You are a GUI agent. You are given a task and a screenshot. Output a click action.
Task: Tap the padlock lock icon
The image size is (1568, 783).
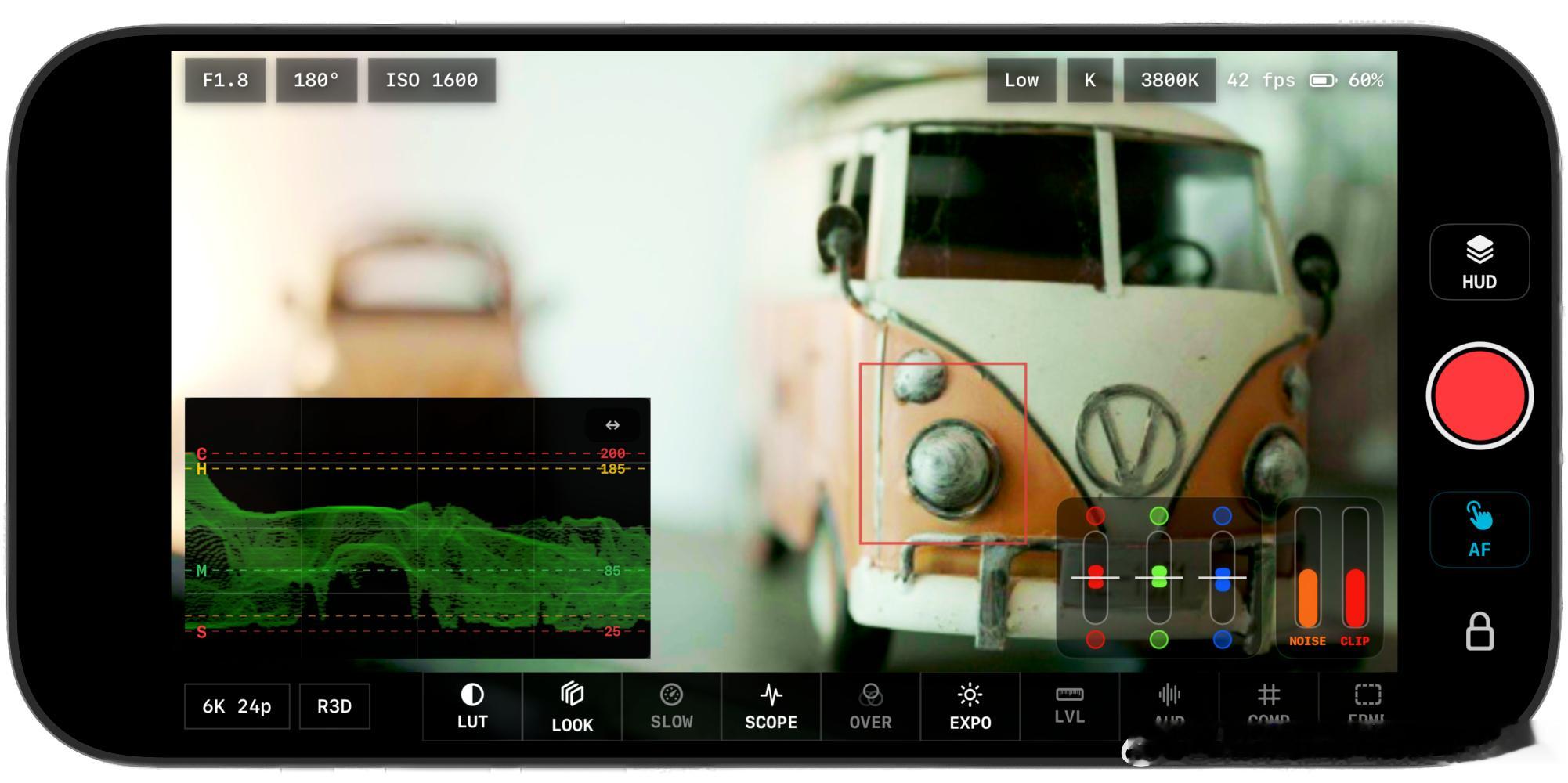[1479, 631]
